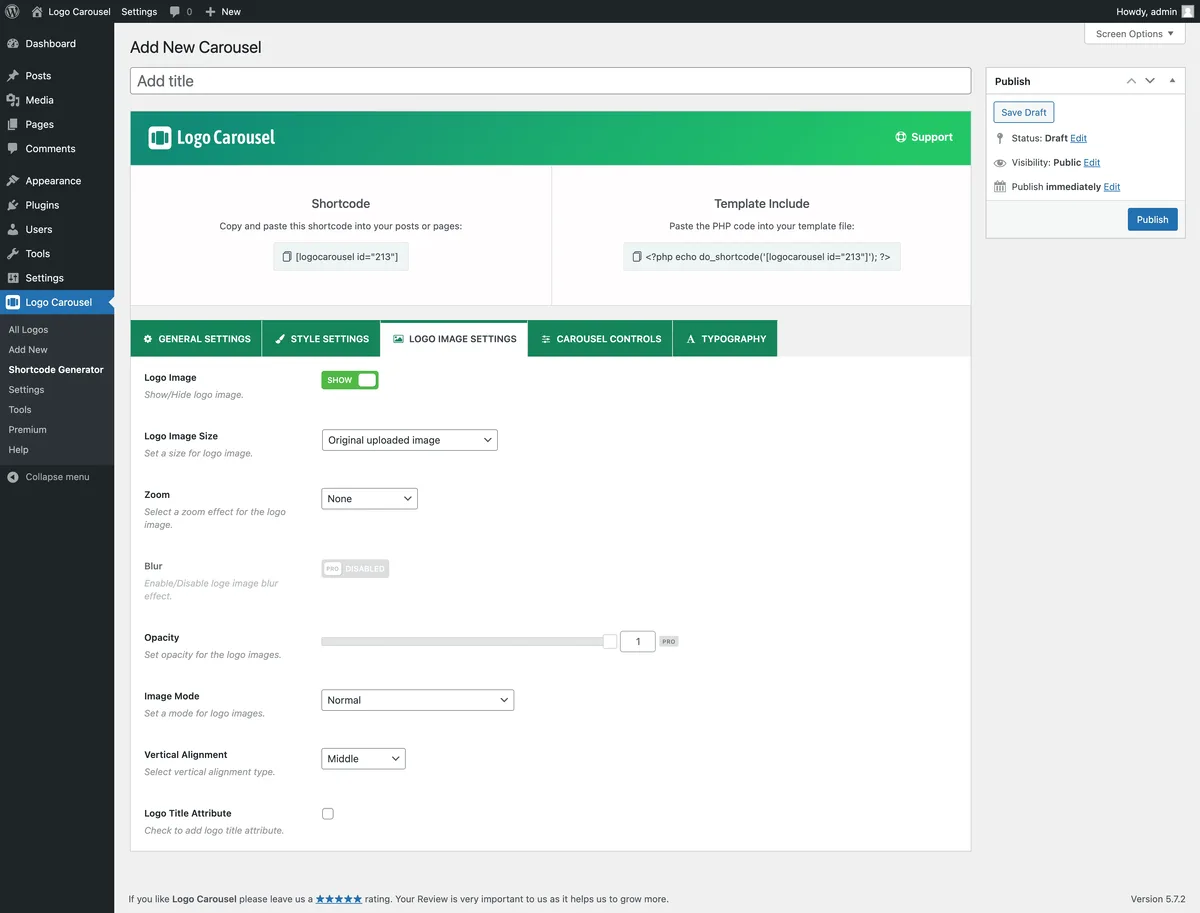Click the Opacity slider handle

click(x=610, y=641)
